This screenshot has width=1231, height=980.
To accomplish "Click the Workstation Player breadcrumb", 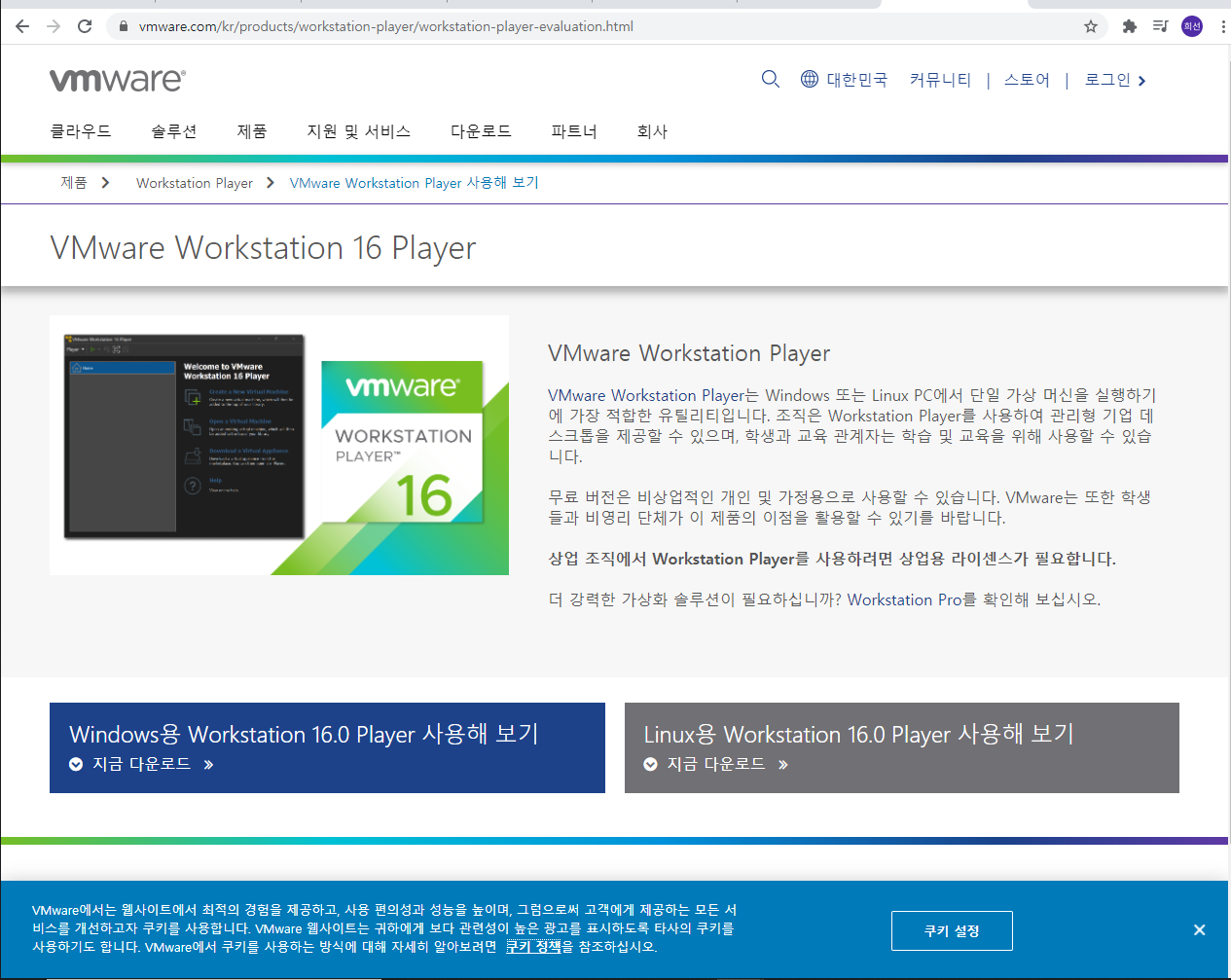I will [x=195, y=183].
